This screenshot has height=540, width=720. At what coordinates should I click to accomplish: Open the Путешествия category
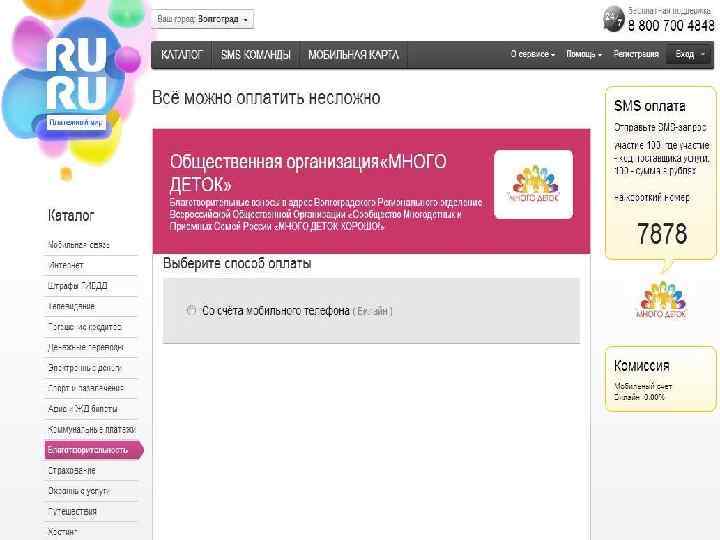point(72,512)
